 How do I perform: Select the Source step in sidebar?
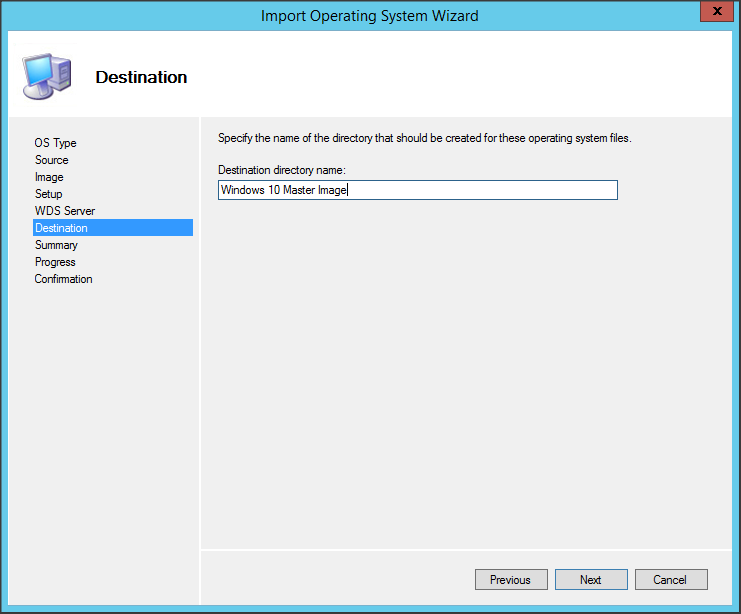coord(52,160)
